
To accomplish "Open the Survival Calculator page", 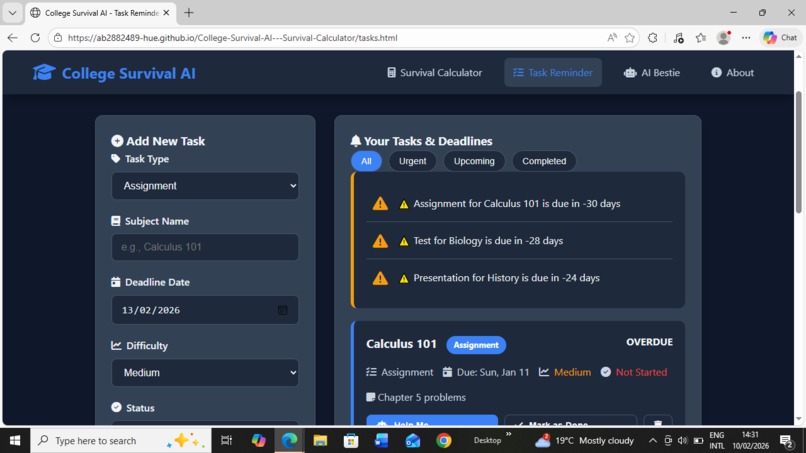I will (434, 73).
